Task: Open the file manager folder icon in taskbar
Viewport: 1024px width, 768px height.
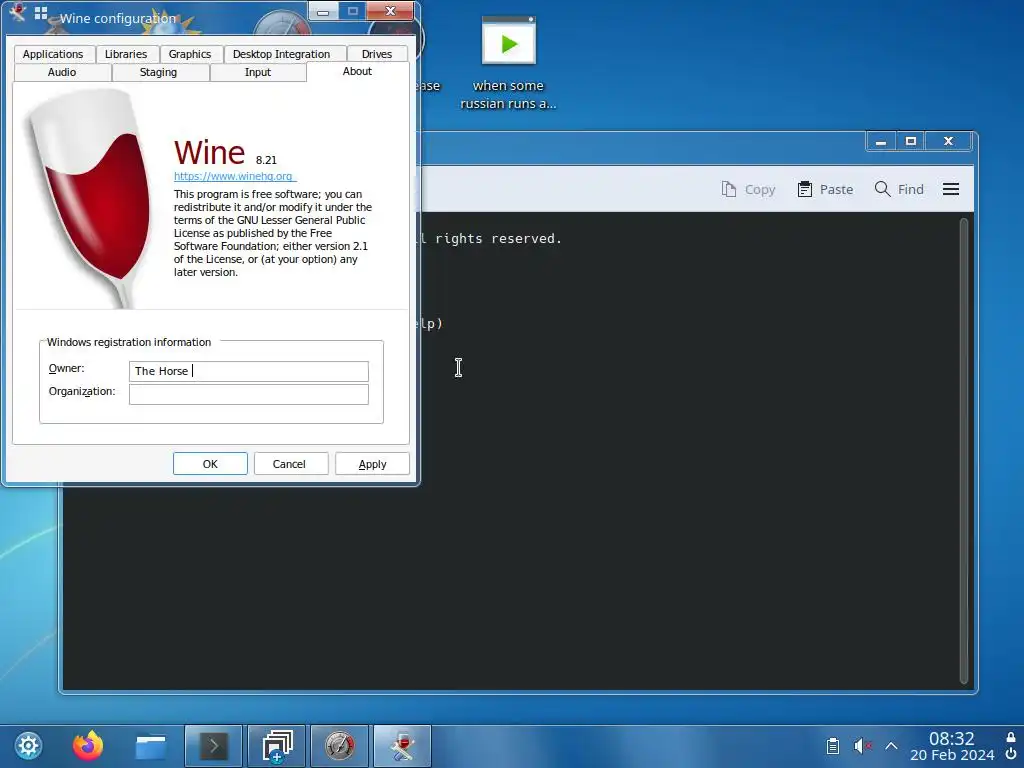Action: 151,746
